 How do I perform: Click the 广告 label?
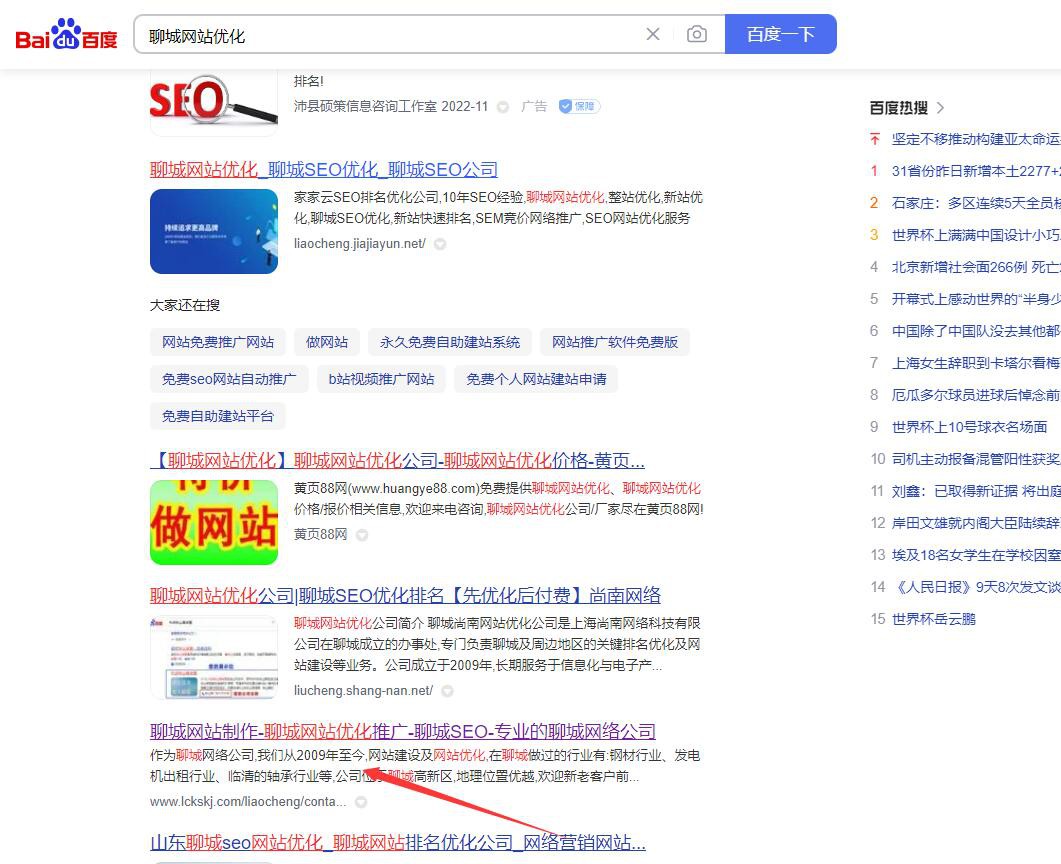534,106
